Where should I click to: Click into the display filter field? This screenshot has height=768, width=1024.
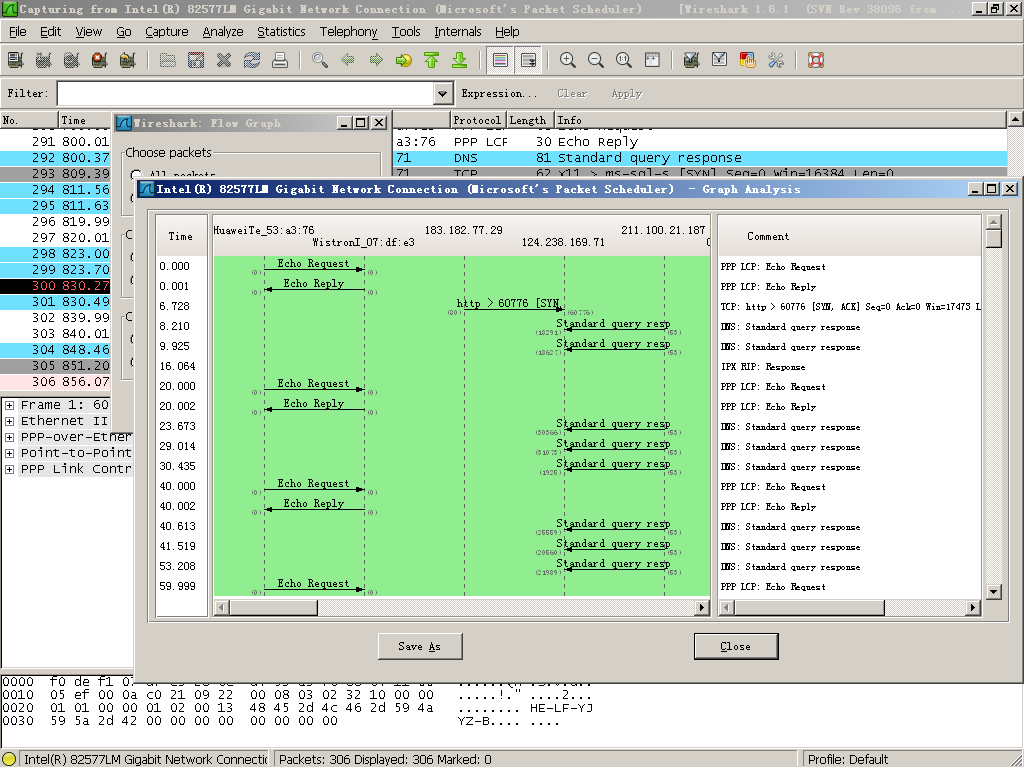click(246, 93)
